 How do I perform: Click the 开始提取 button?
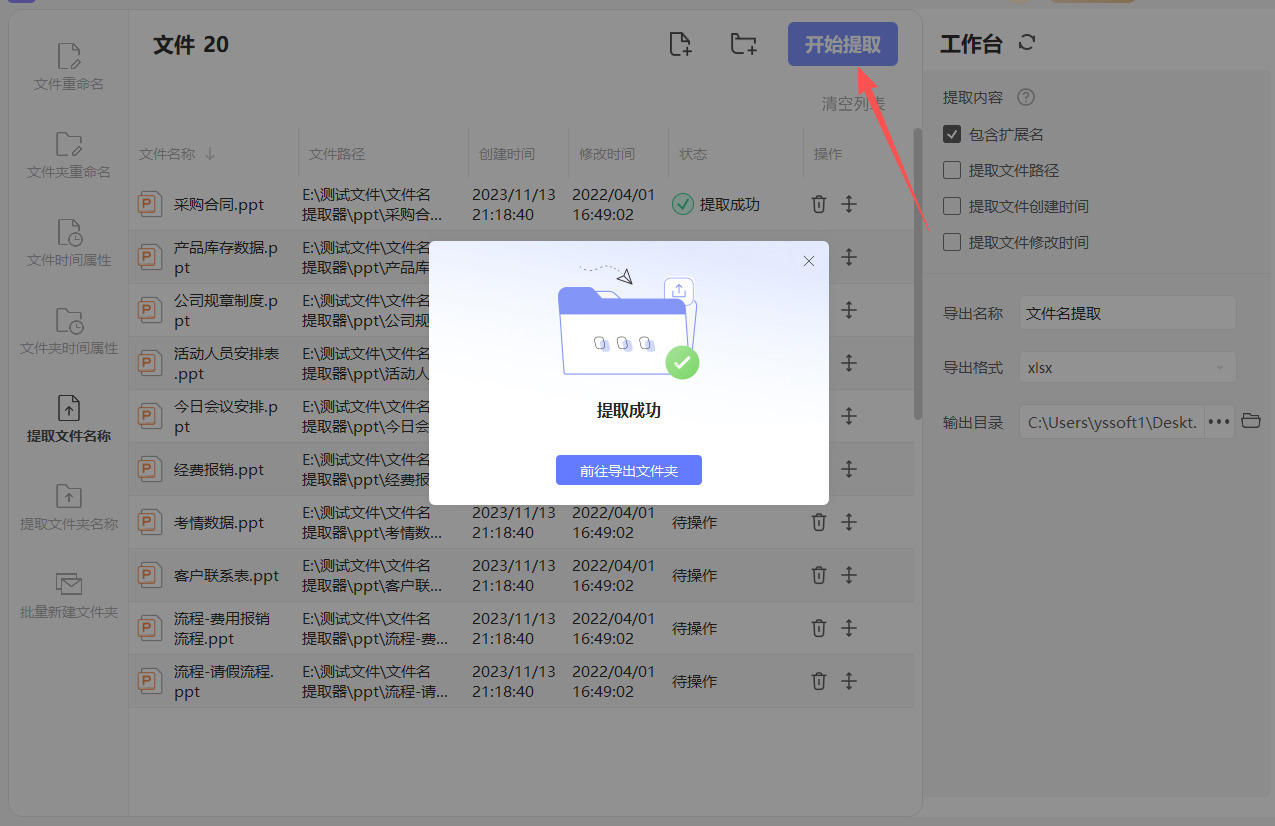[843, 44]
